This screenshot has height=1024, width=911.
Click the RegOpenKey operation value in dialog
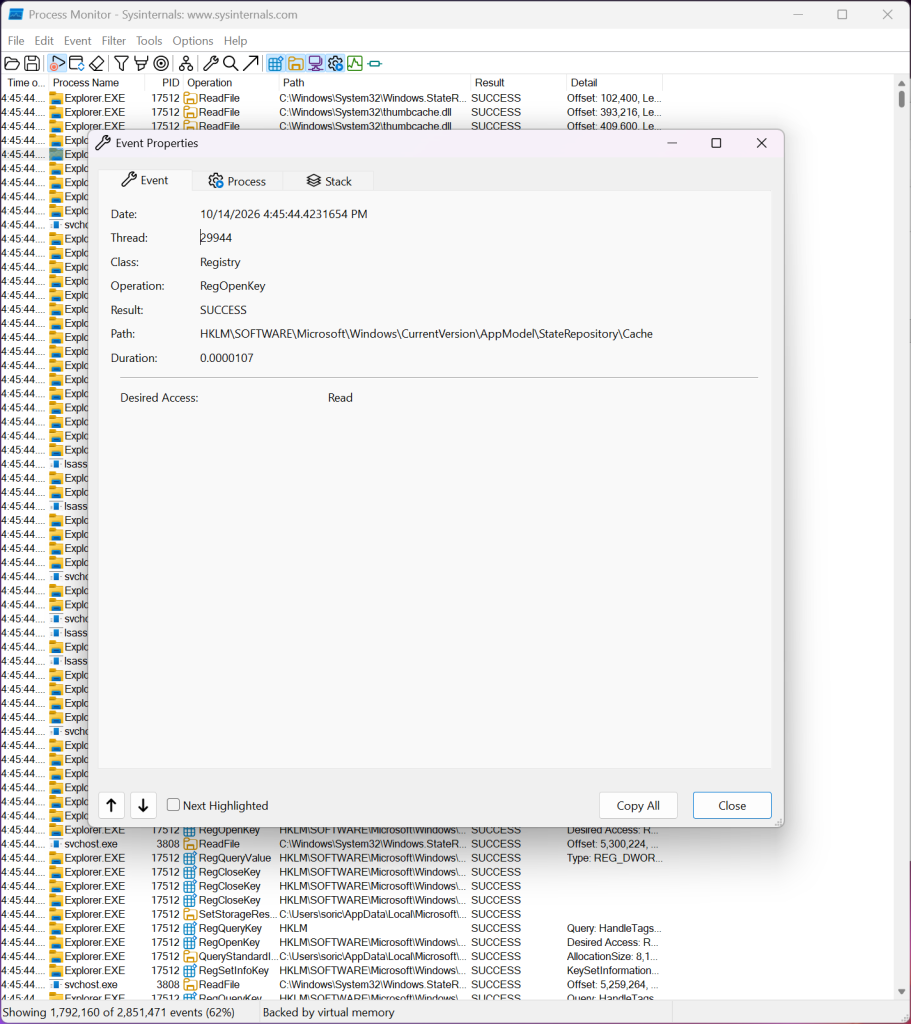click(232, 286)
